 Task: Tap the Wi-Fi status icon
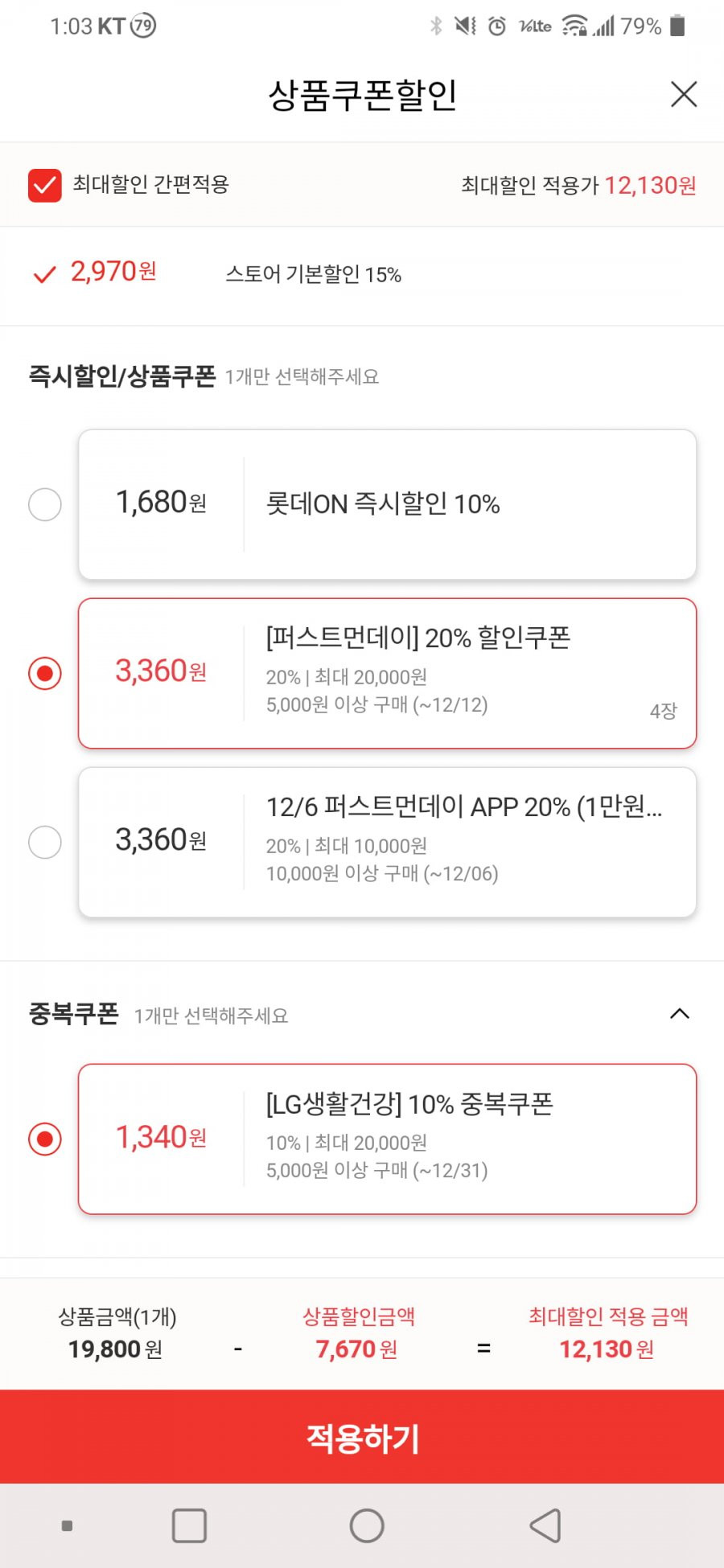(x=574, y=26)
